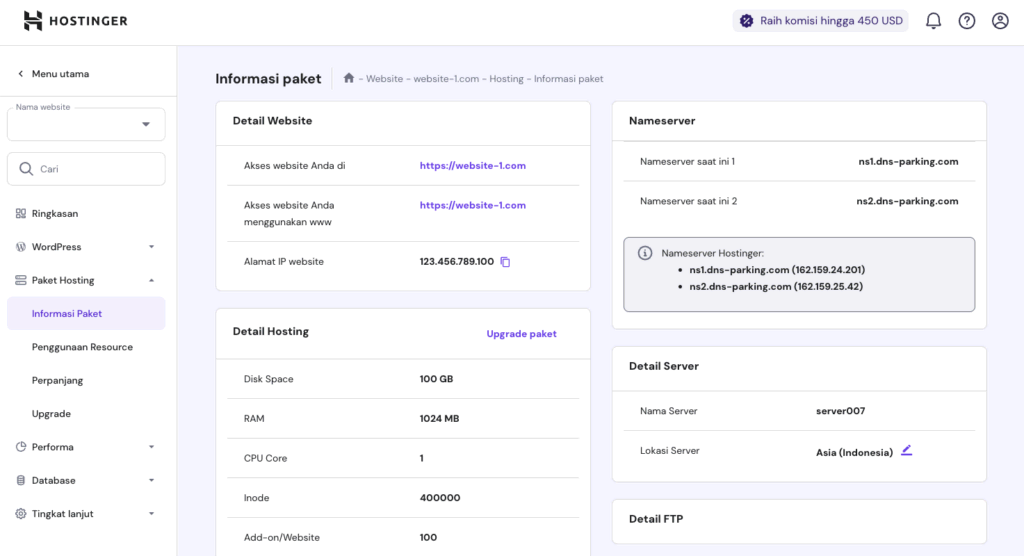Select Perpanjang in the sidebar

57,381
